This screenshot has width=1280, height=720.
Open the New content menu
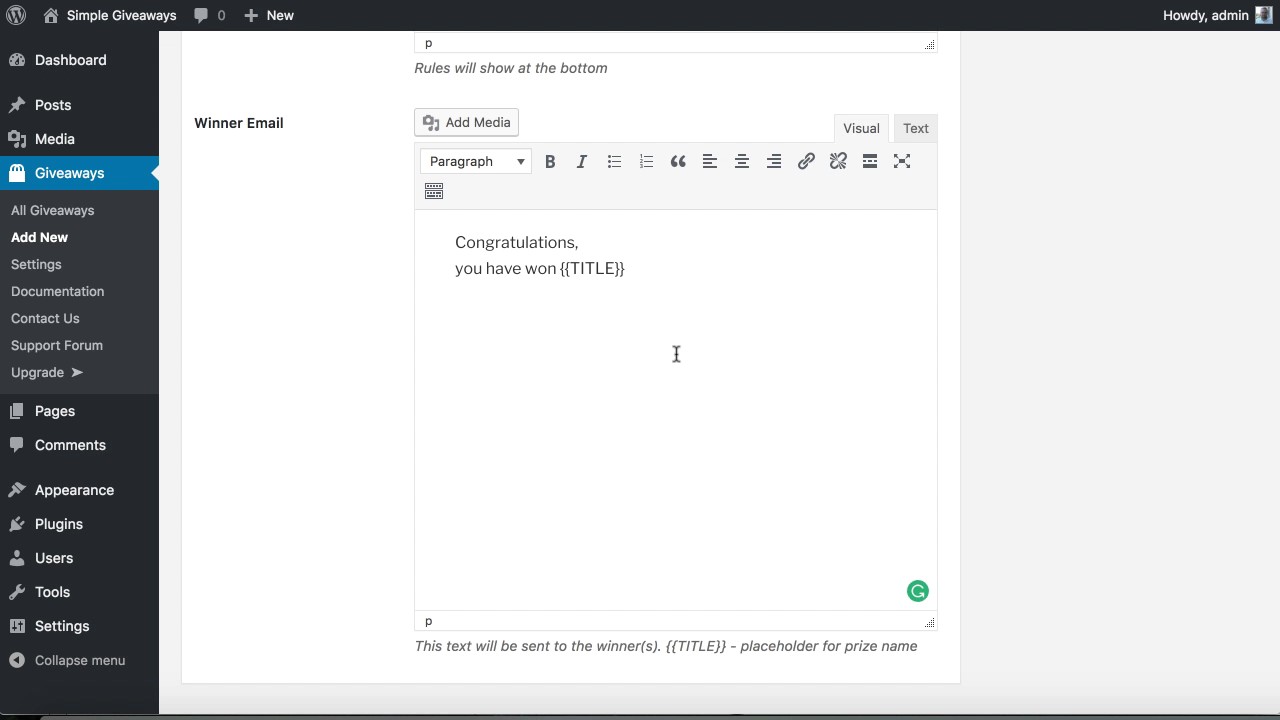(x=268, y=15)
